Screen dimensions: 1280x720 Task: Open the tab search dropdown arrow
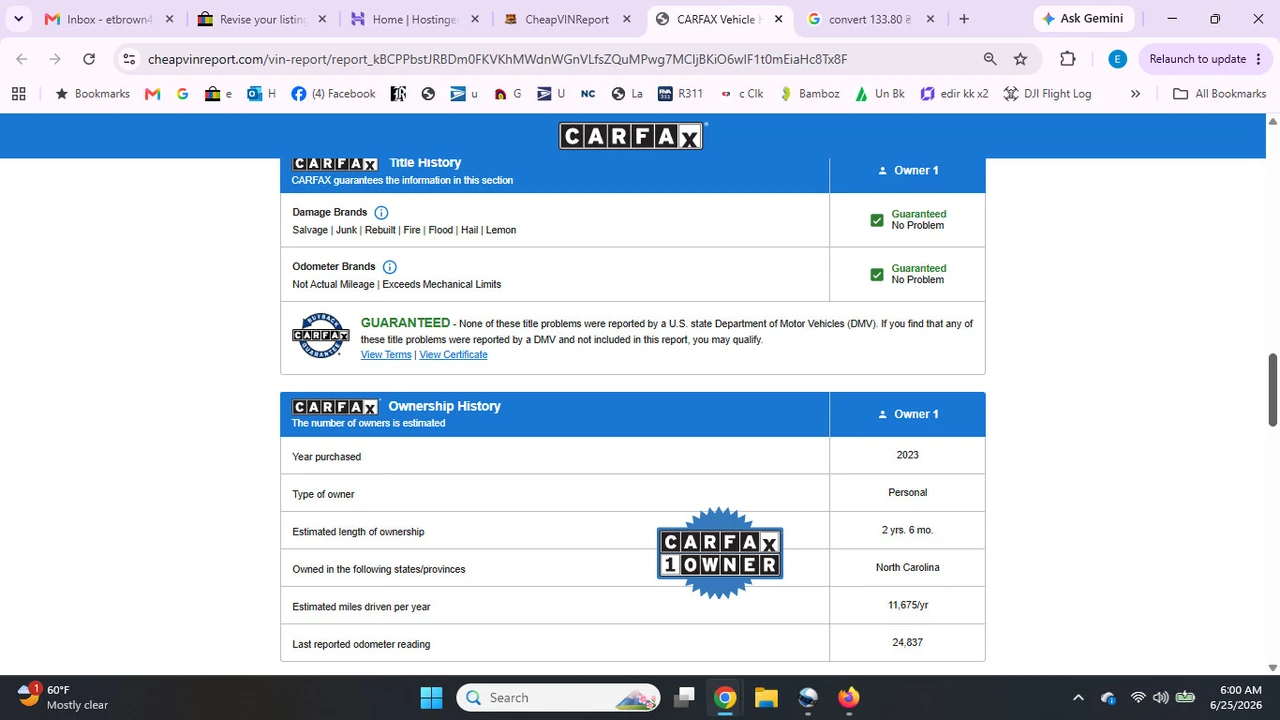click(x=18, y=19)
